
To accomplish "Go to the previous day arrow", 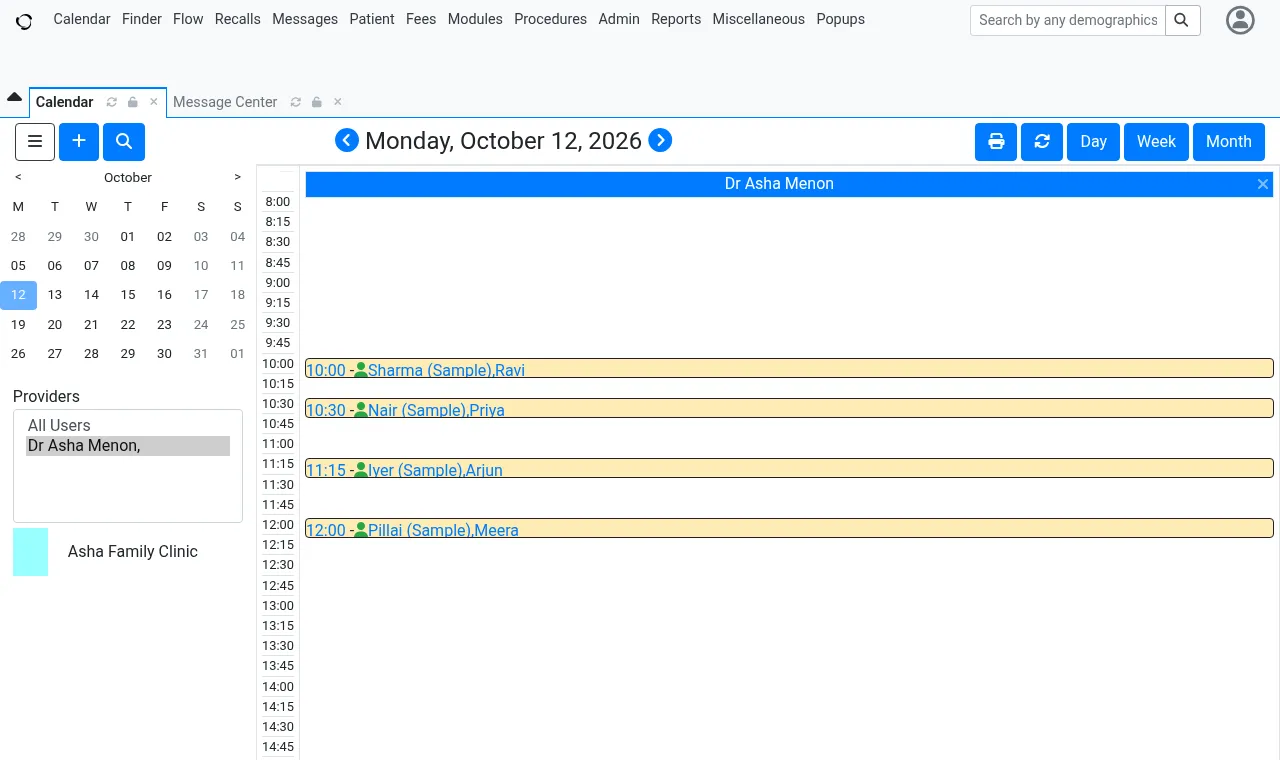I will tap(347, 140).
